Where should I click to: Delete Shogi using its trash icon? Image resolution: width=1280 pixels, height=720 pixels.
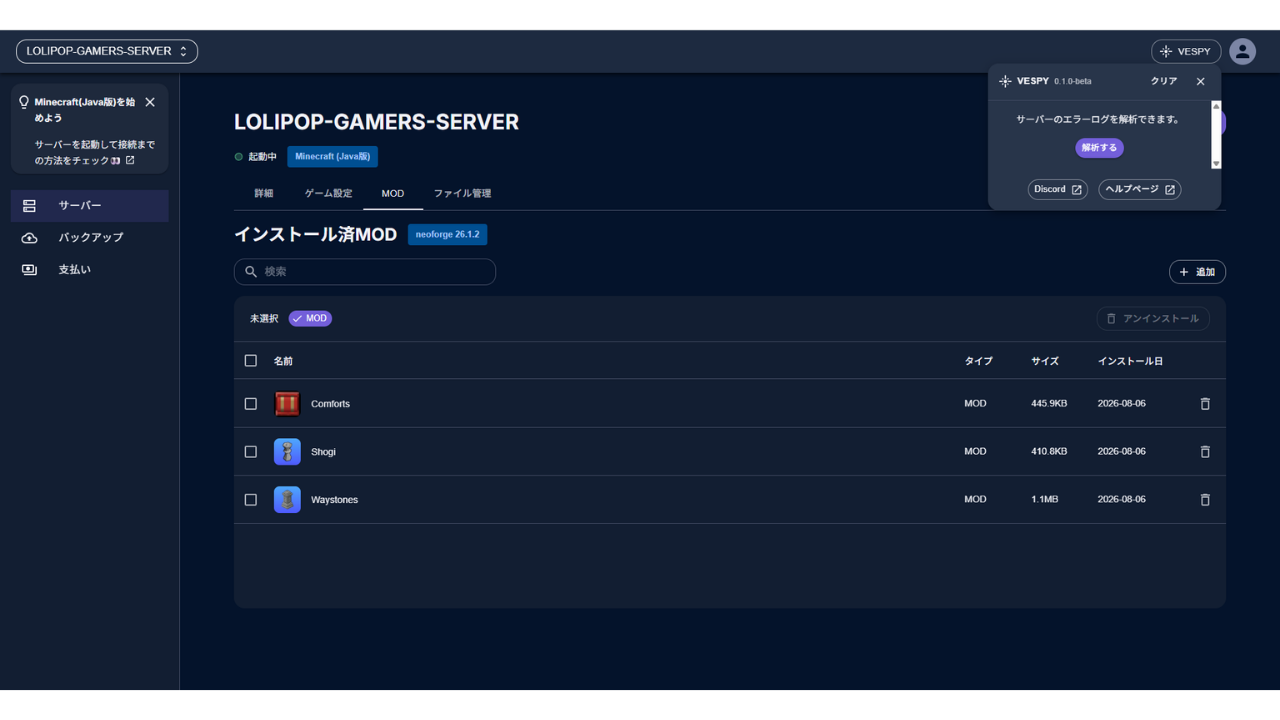(1205, 452)
